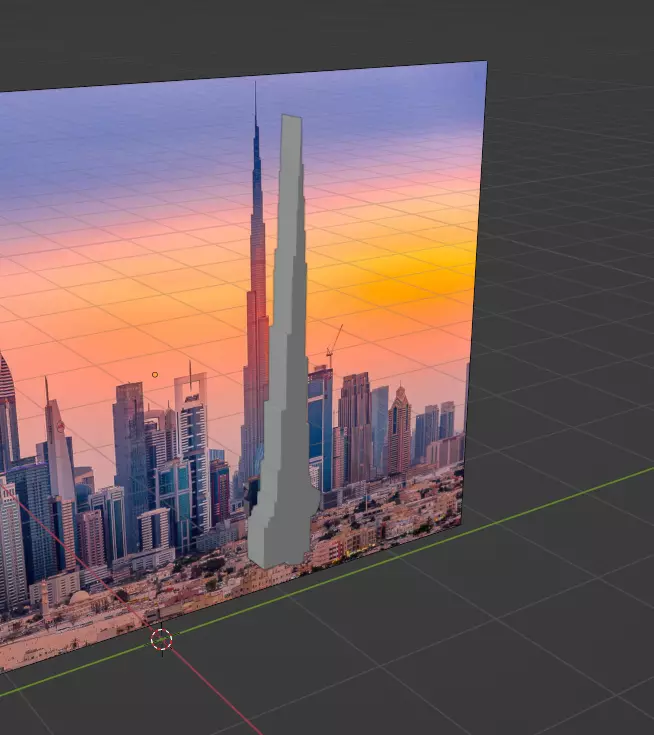Click the red-white 3D cursor crosshair

[x=162, y=640]
